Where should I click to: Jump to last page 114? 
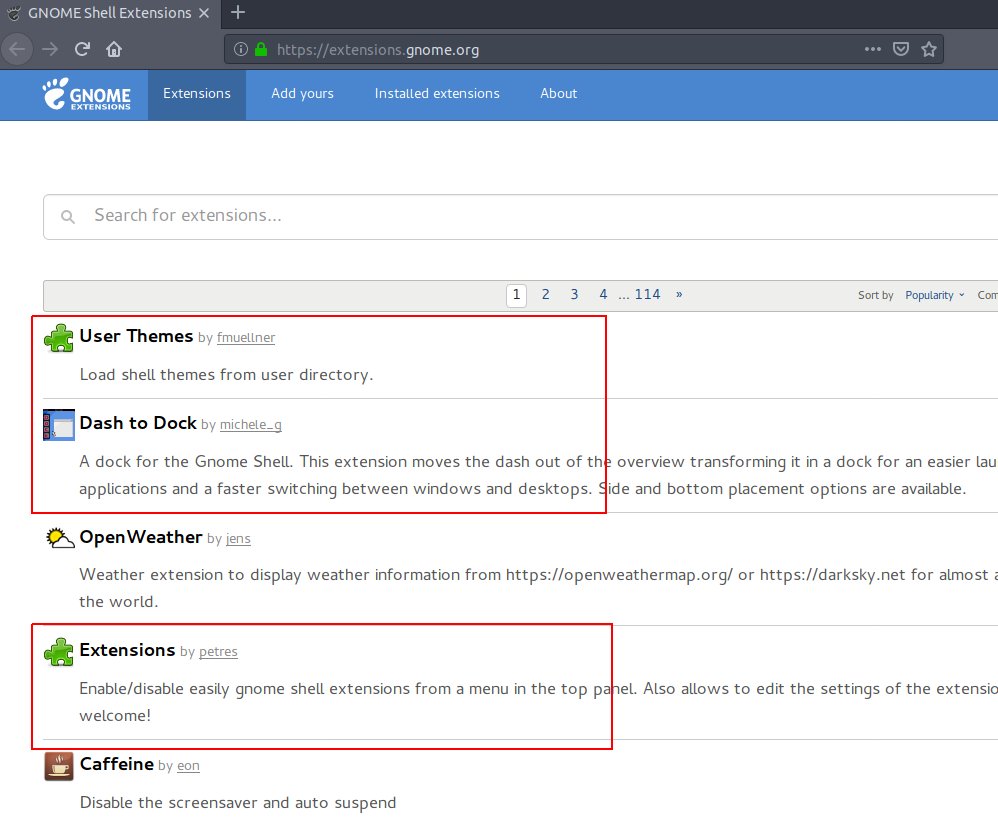click(x=647, y=295)
